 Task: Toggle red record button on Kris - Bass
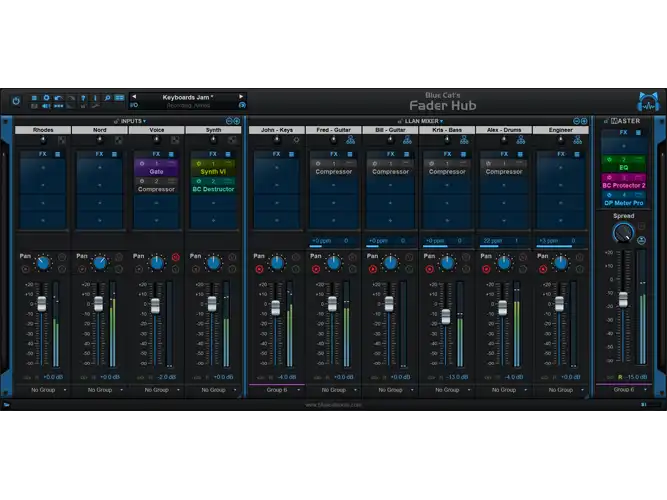(429, 269)
